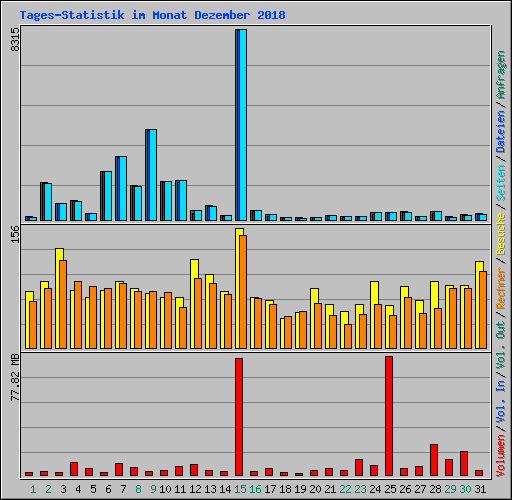Click the cyan pages bar for day 9
This screenshot has height=500, width=512.
[x=153, y=175]
